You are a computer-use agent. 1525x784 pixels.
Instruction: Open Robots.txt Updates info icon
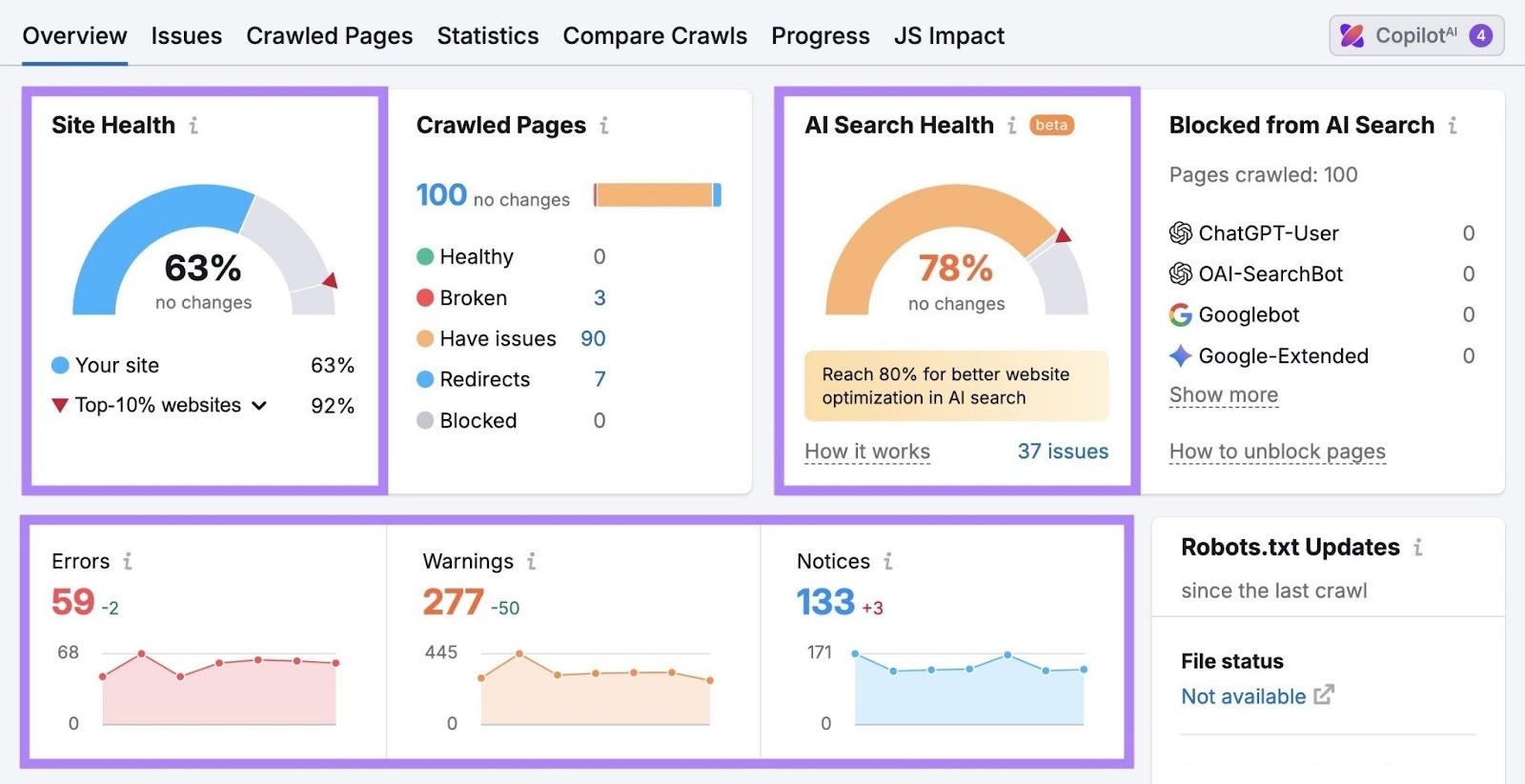coord(1419,548)
